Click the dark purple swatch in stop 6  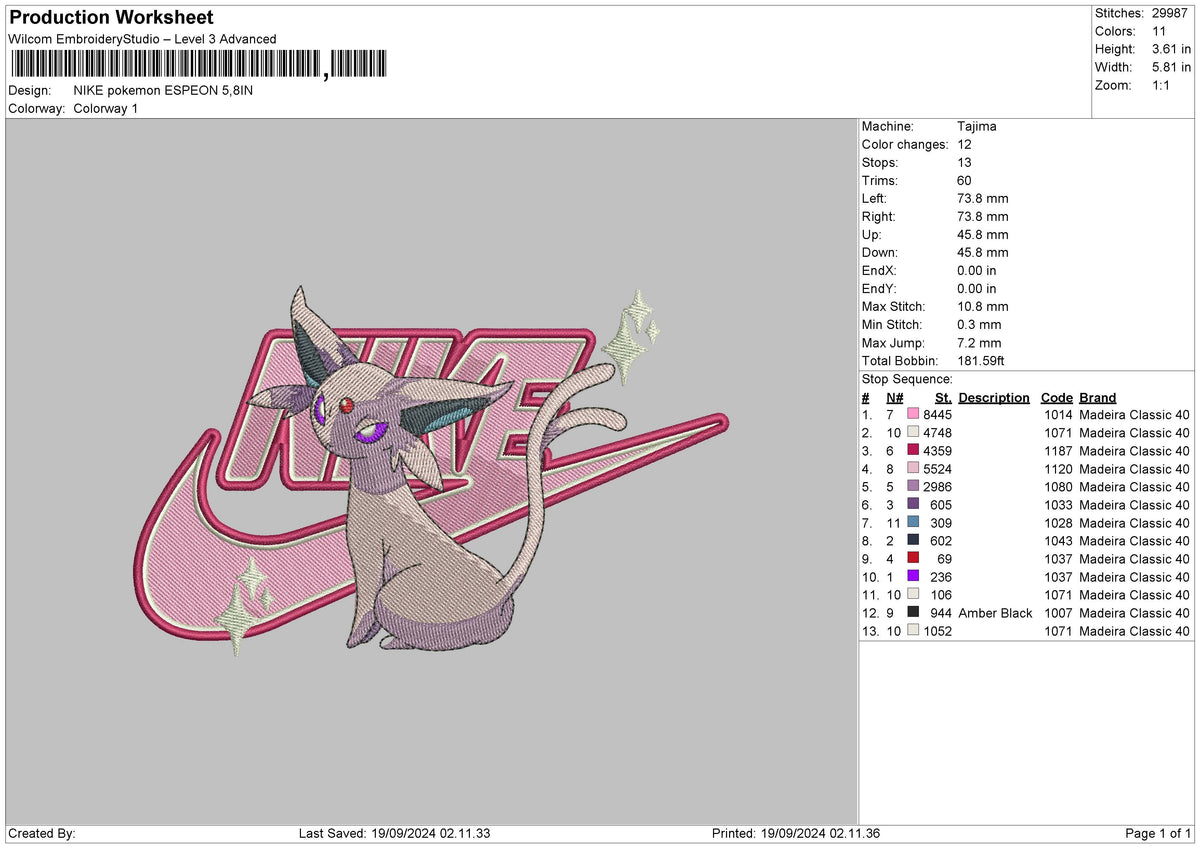pyautogui.click(x=913, y=504)
